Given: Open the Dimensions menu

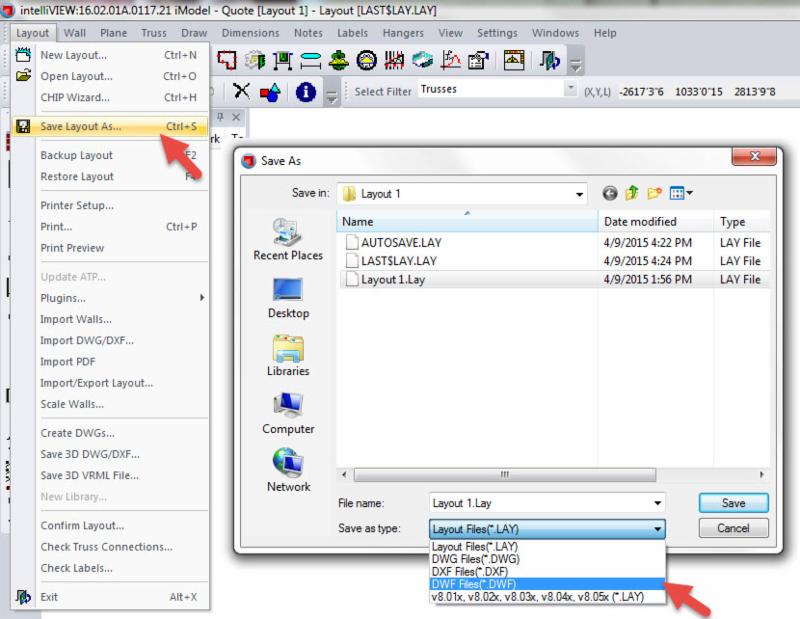Looking at the screenshot, I should tap(251, 33).
